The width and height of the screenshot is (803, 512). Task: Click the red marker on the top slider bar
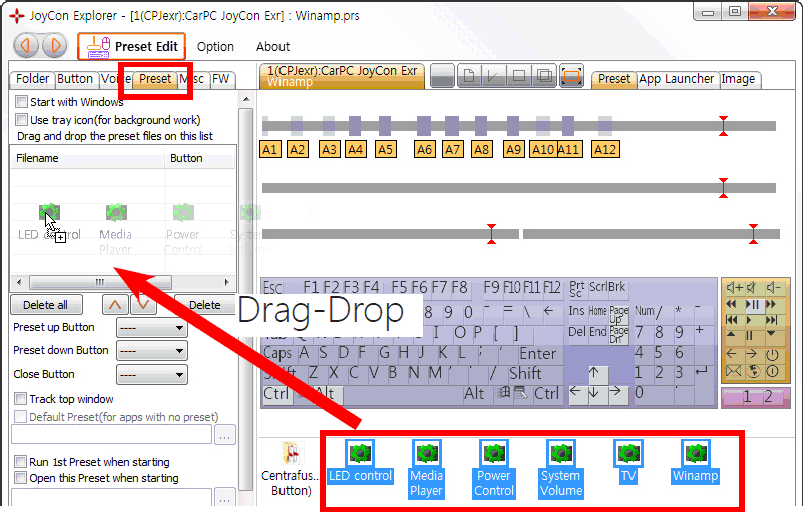723,126
